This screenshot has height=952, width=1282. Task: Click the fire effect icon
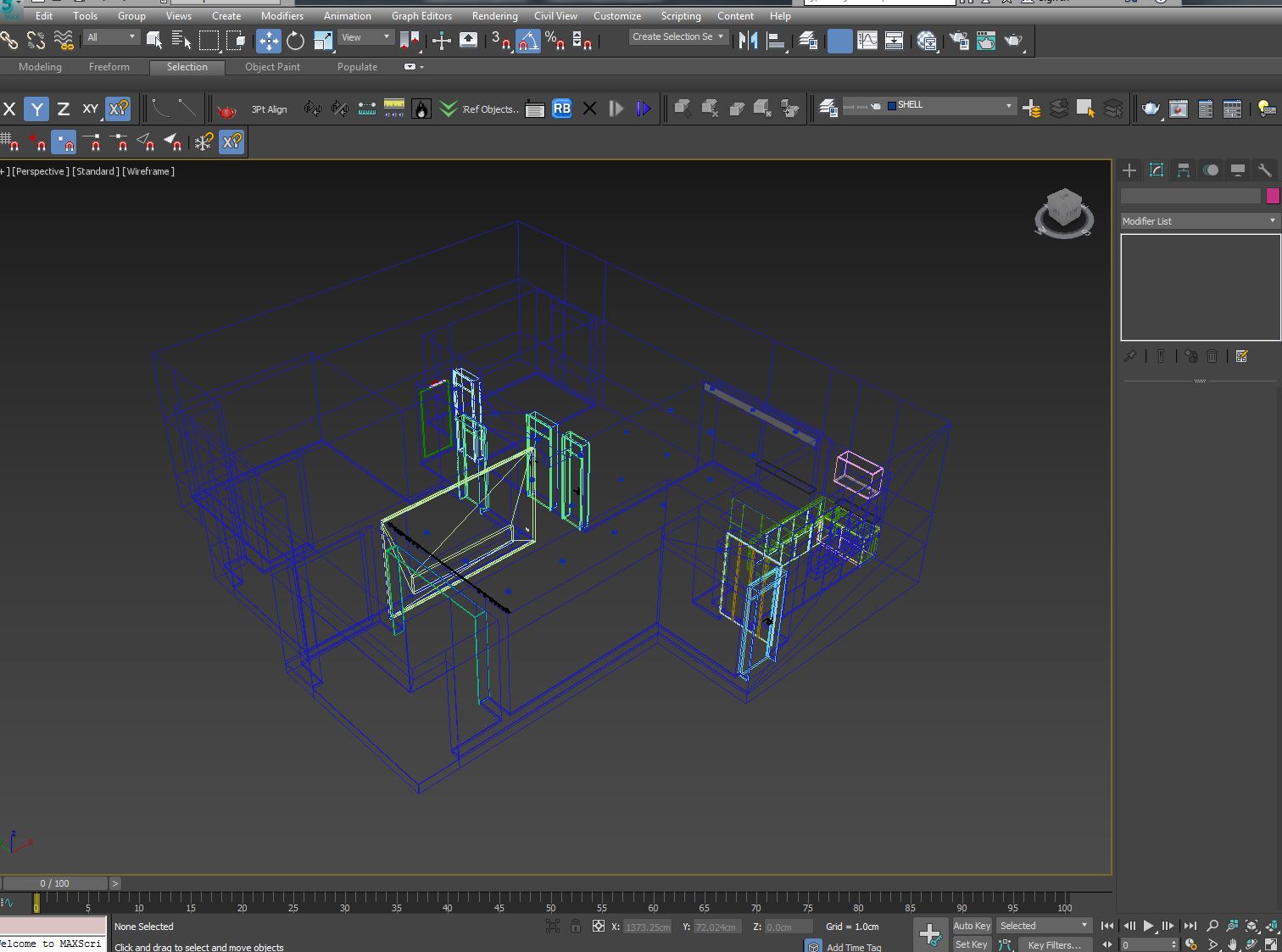click(421, 109)
